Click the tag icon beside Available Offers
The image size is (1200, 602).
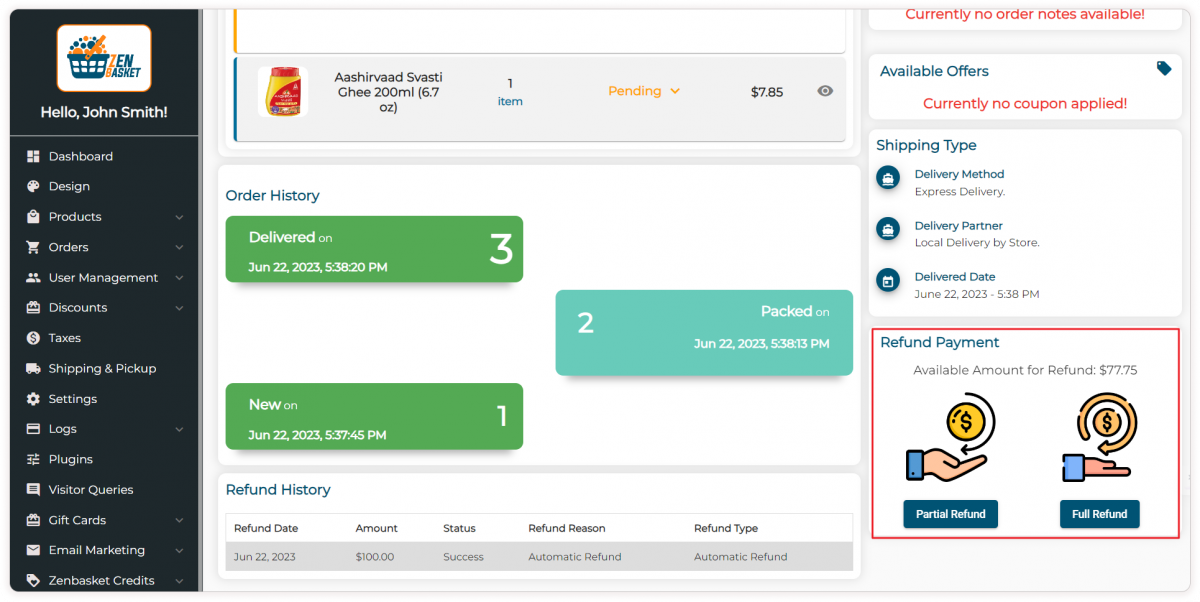point(1162,69)
